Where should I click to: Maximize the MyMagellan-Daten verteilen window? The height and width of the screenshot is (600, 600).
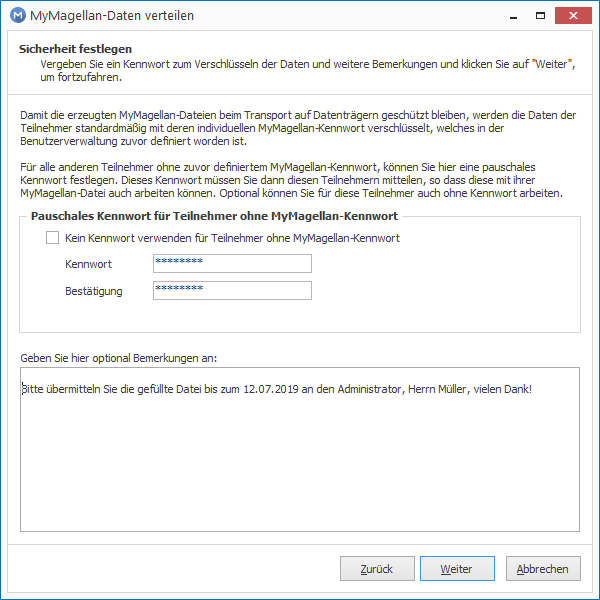540,16
